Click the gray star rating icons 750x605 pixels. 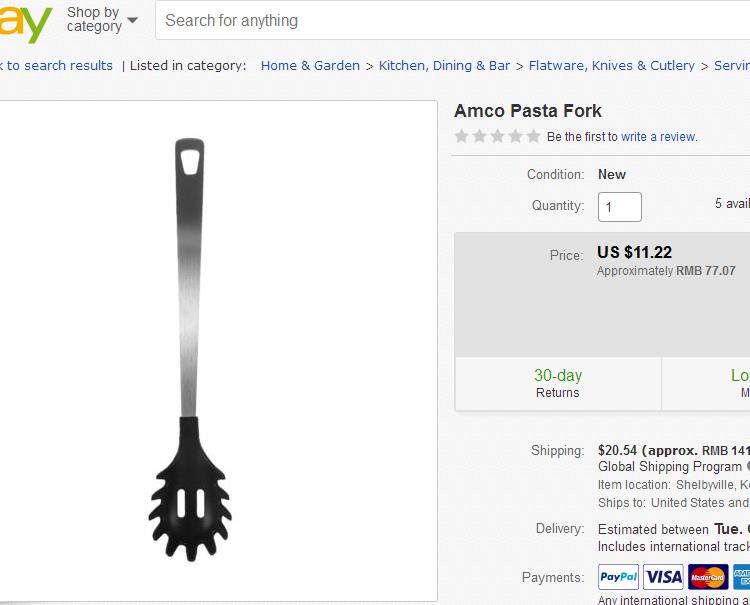click(496, 137)
